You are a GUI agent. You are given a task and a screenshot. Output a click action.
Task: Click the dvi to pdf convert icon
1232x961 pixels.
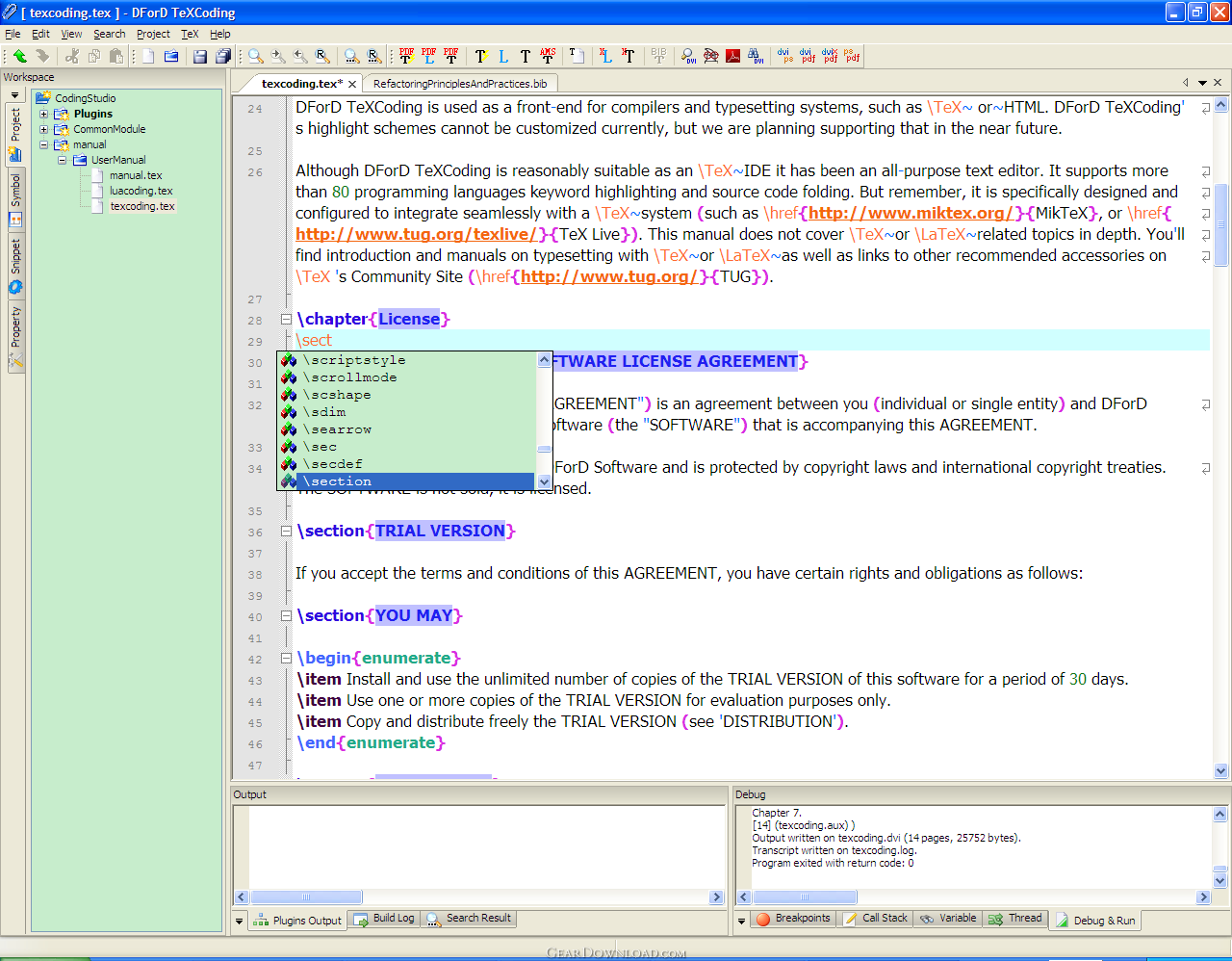[x=808, y=56]
